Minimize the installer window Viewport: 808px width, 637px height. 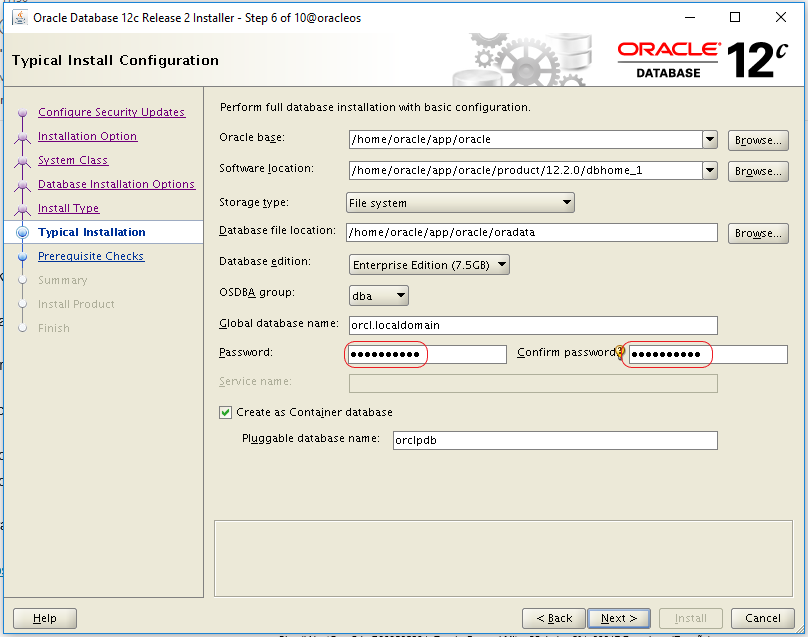690,18
